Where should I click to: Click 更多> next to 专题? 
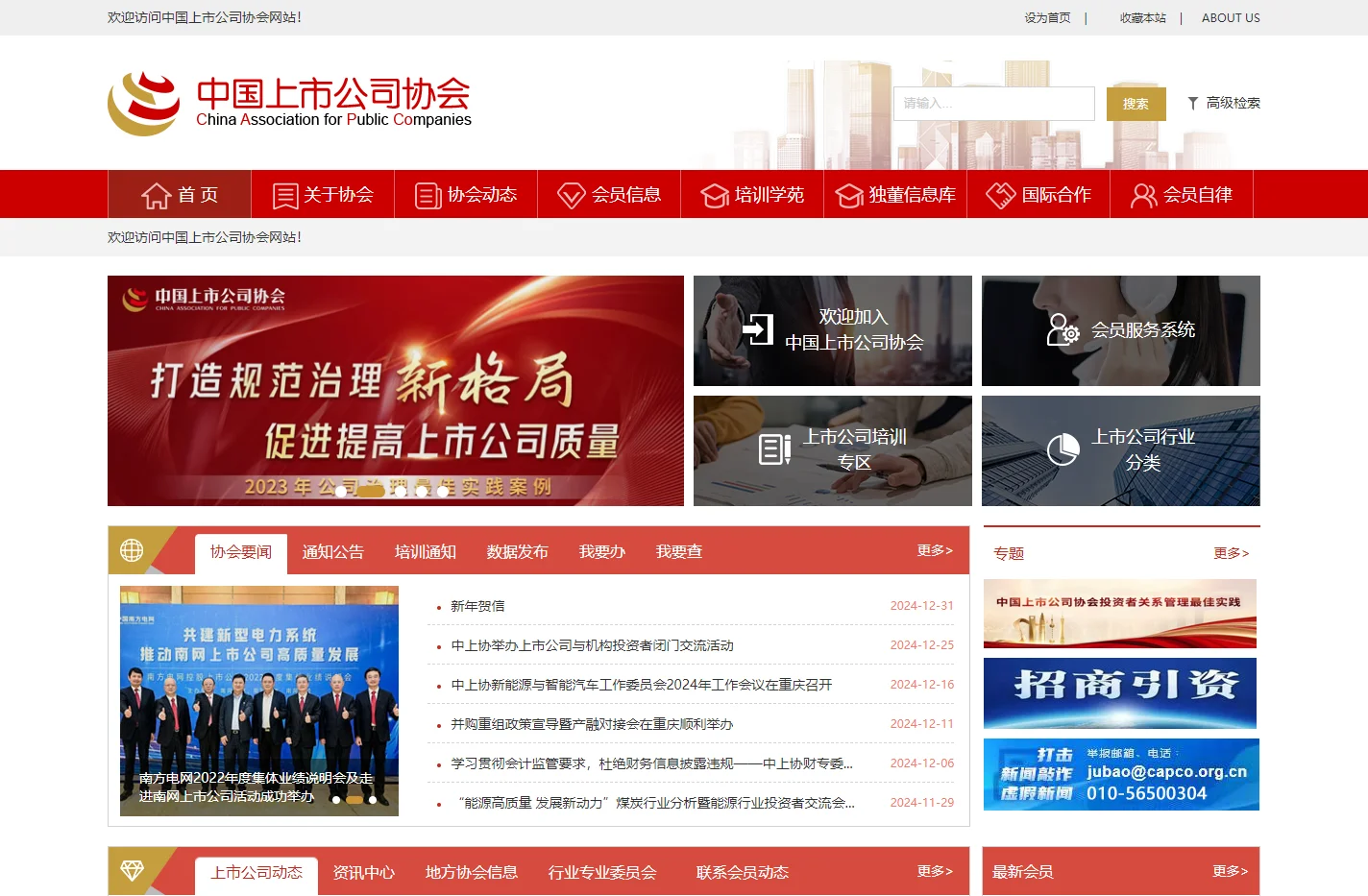pos(1232,553)
